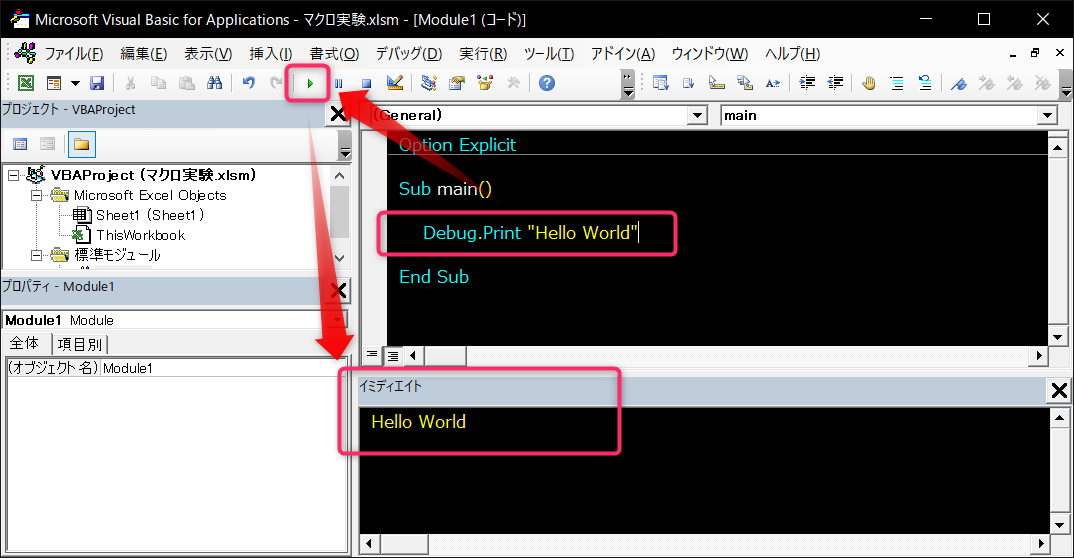The image size is (1074, 558).
Task: Open the Project Explorer toolbar icon
Action: point(429,84)
